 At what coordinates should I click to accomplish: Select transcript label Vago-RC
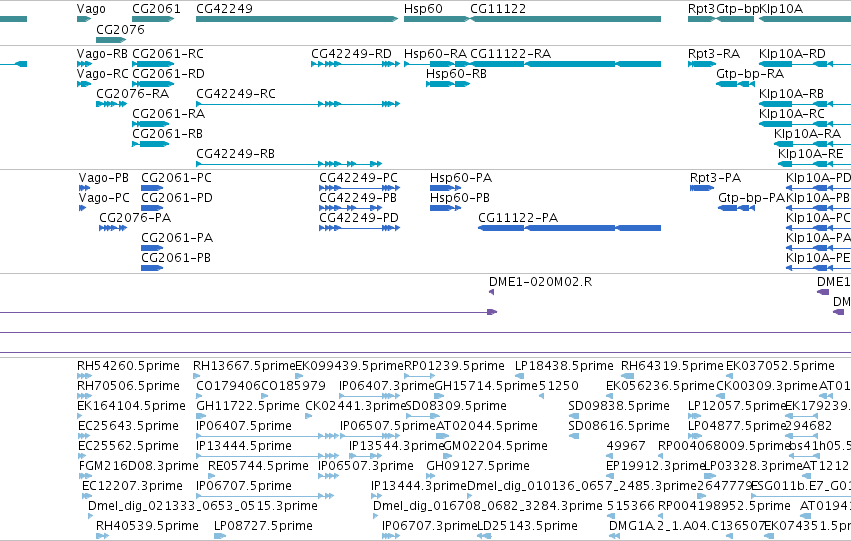point(103,74)
